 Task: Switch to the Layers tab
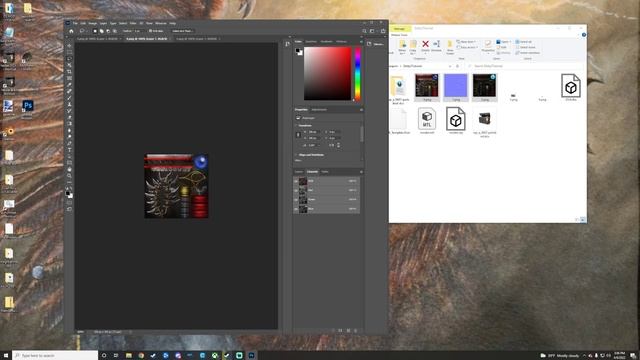pos(299,172)
